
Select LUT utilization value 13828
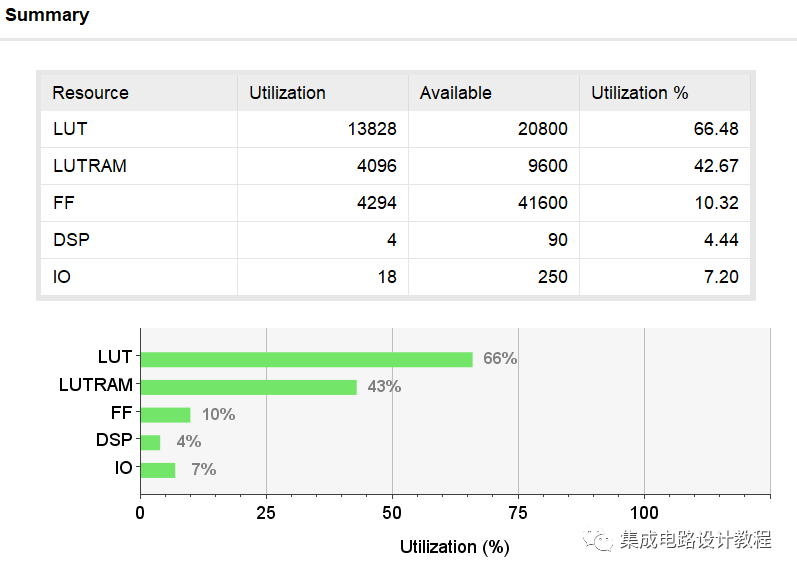coord(372,129)
